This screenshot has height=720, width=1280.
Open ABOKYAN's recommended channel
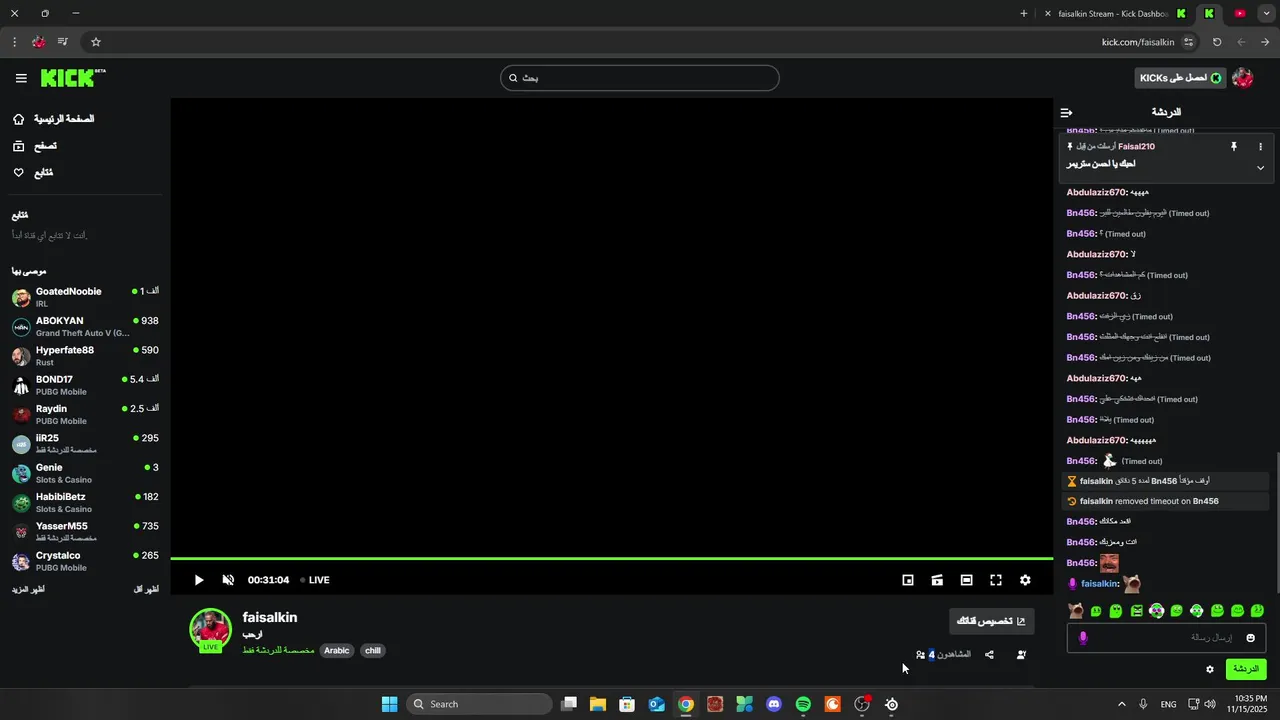(x=85, y=327)
